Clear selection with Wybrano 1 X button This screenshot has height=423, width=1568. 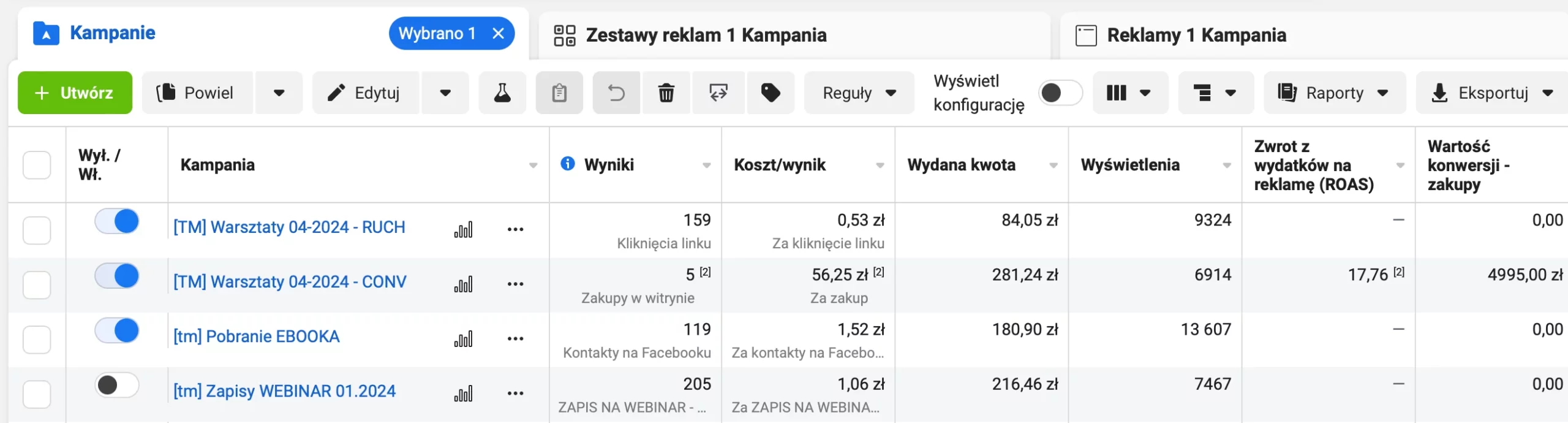point(499,33)
